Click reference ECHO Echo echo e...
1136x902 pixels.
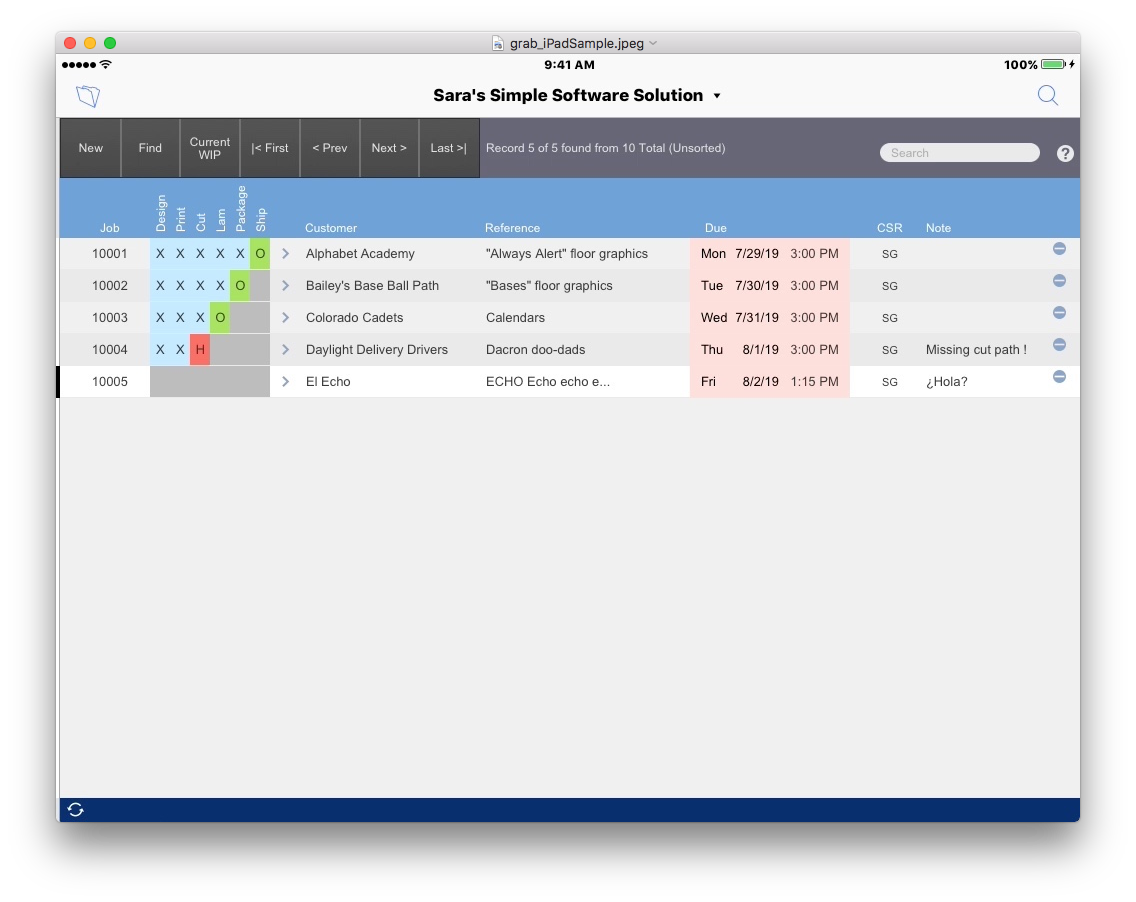[548, 381]
